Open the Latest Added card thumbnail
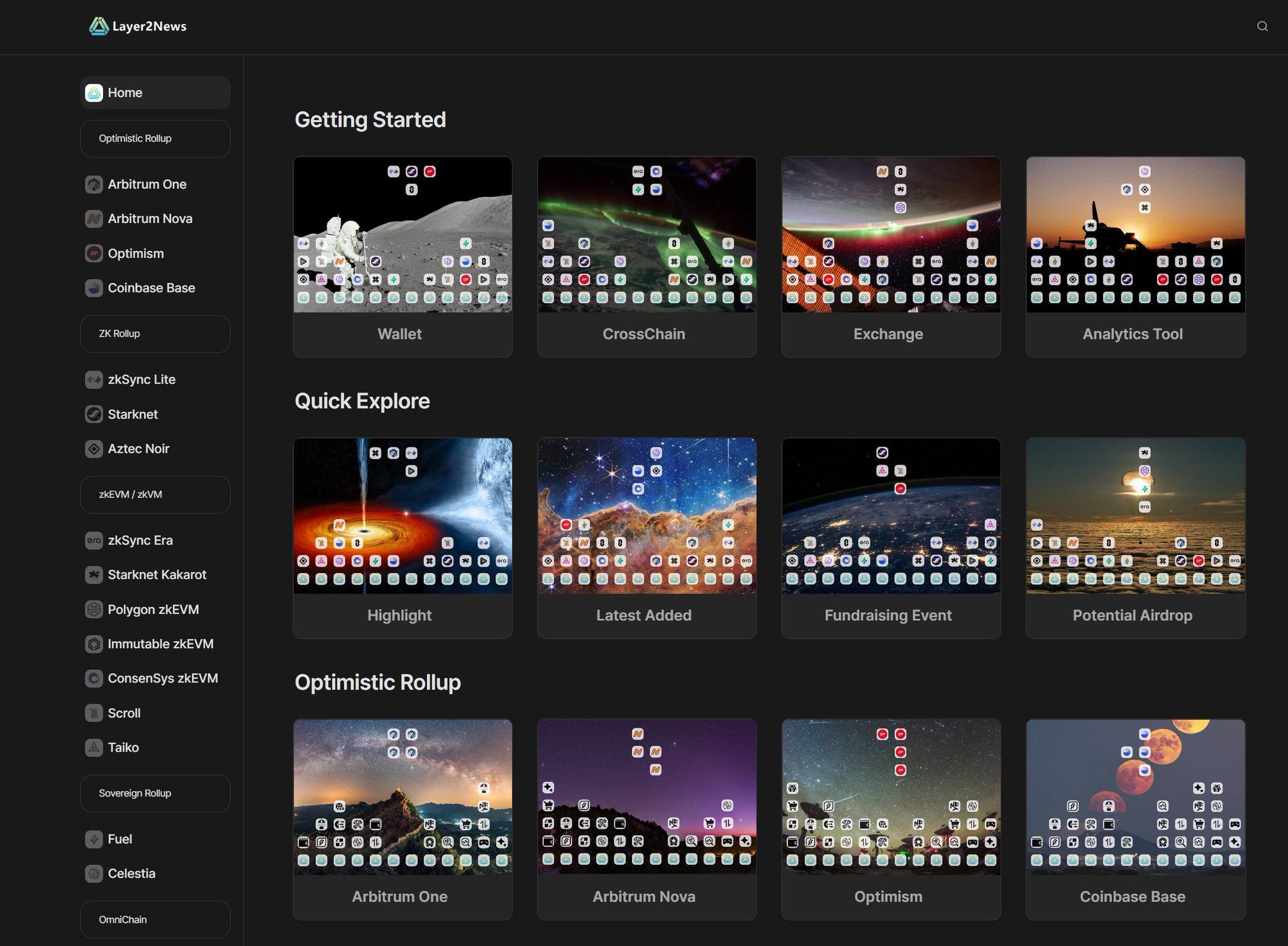The width and height of the screenshot is (1288, 946). coord(647,516)
